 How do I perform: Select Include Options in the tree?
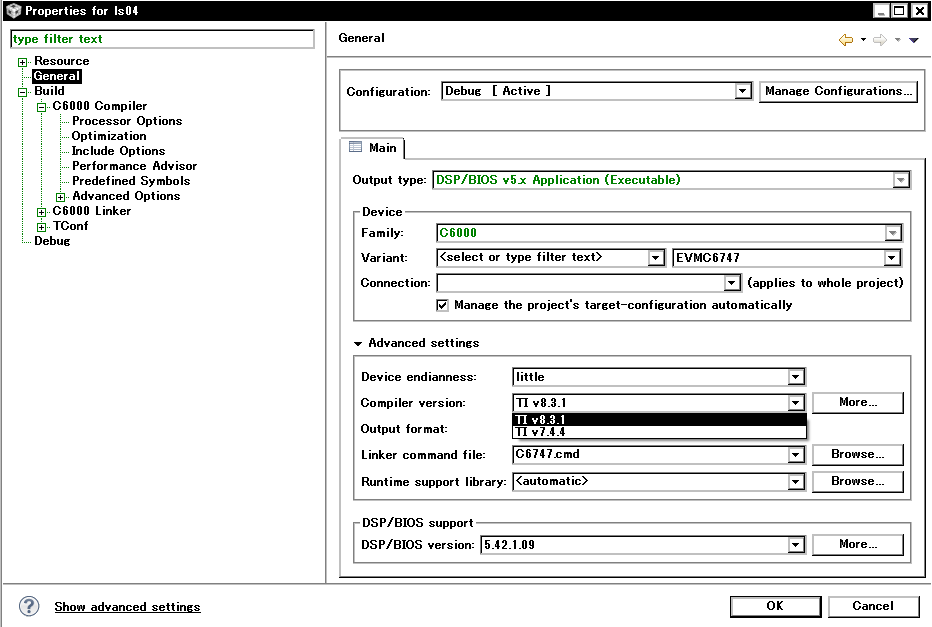coord(118,151)
